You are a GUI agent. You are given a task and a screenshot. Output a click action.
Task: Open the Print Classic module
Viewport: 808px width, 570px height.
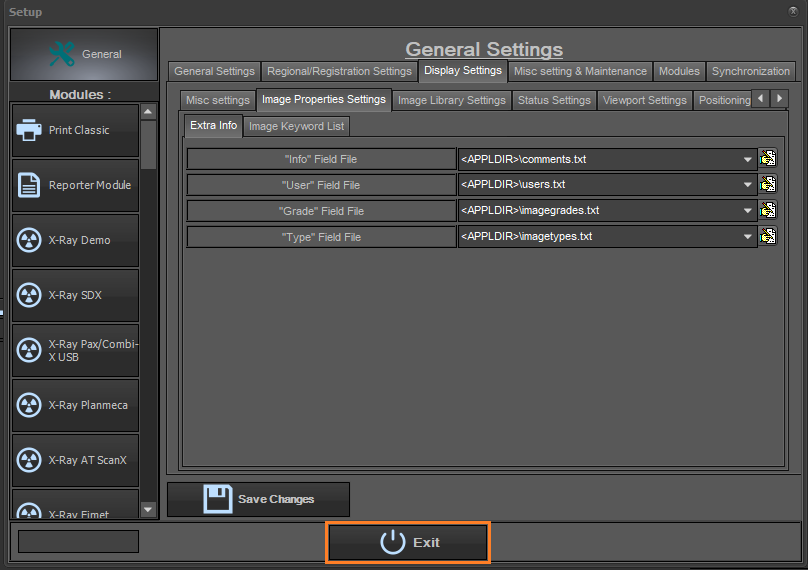coord(75,130)
